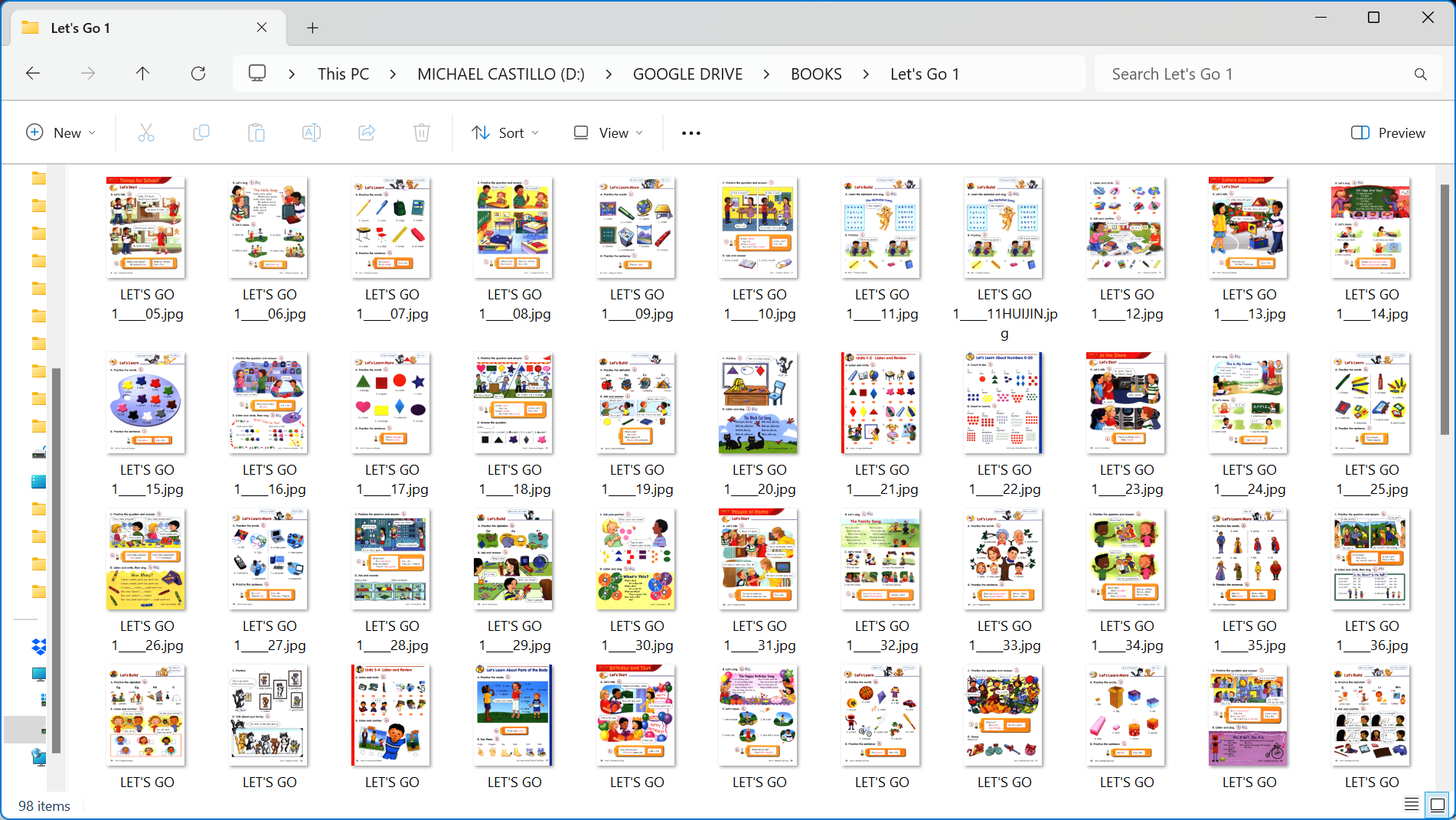Select thumbnail LET'S GO 1___31.jpg
The image size is (1456, 820).
point(759,559)
